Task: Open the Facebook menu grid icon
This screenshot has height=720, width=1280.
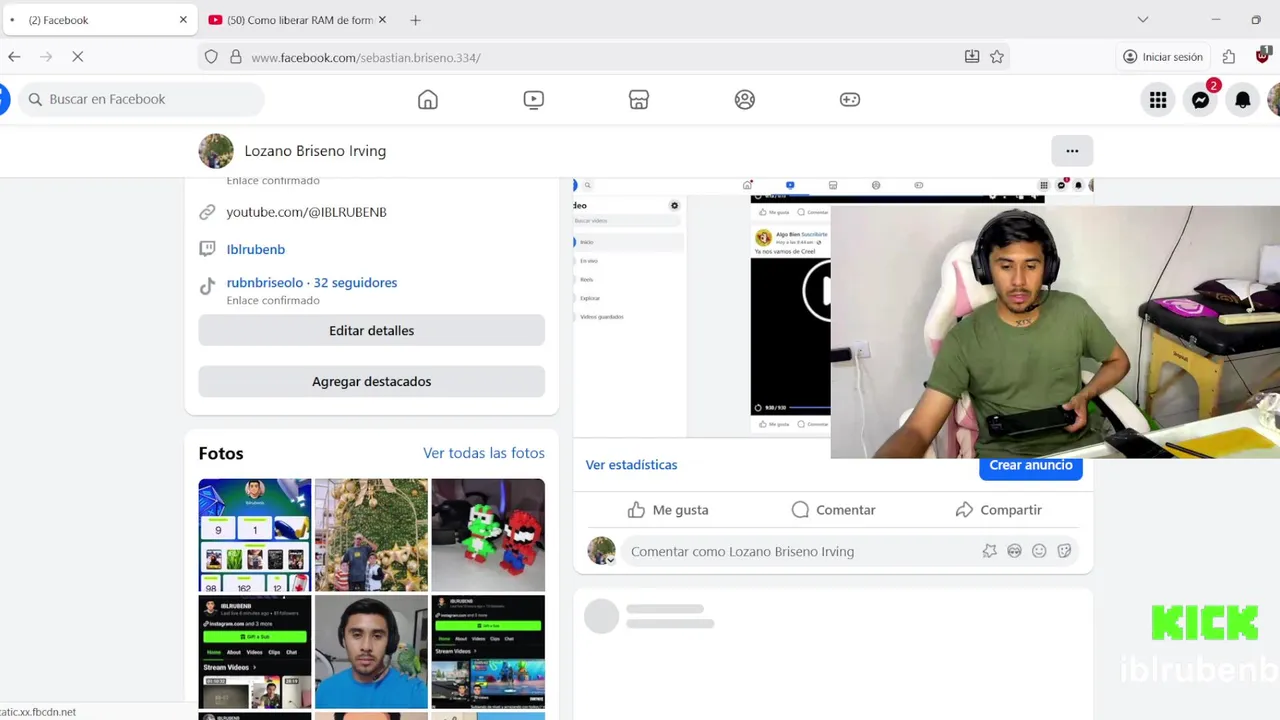Action: pyautogui.click(x=1158, y=99)
